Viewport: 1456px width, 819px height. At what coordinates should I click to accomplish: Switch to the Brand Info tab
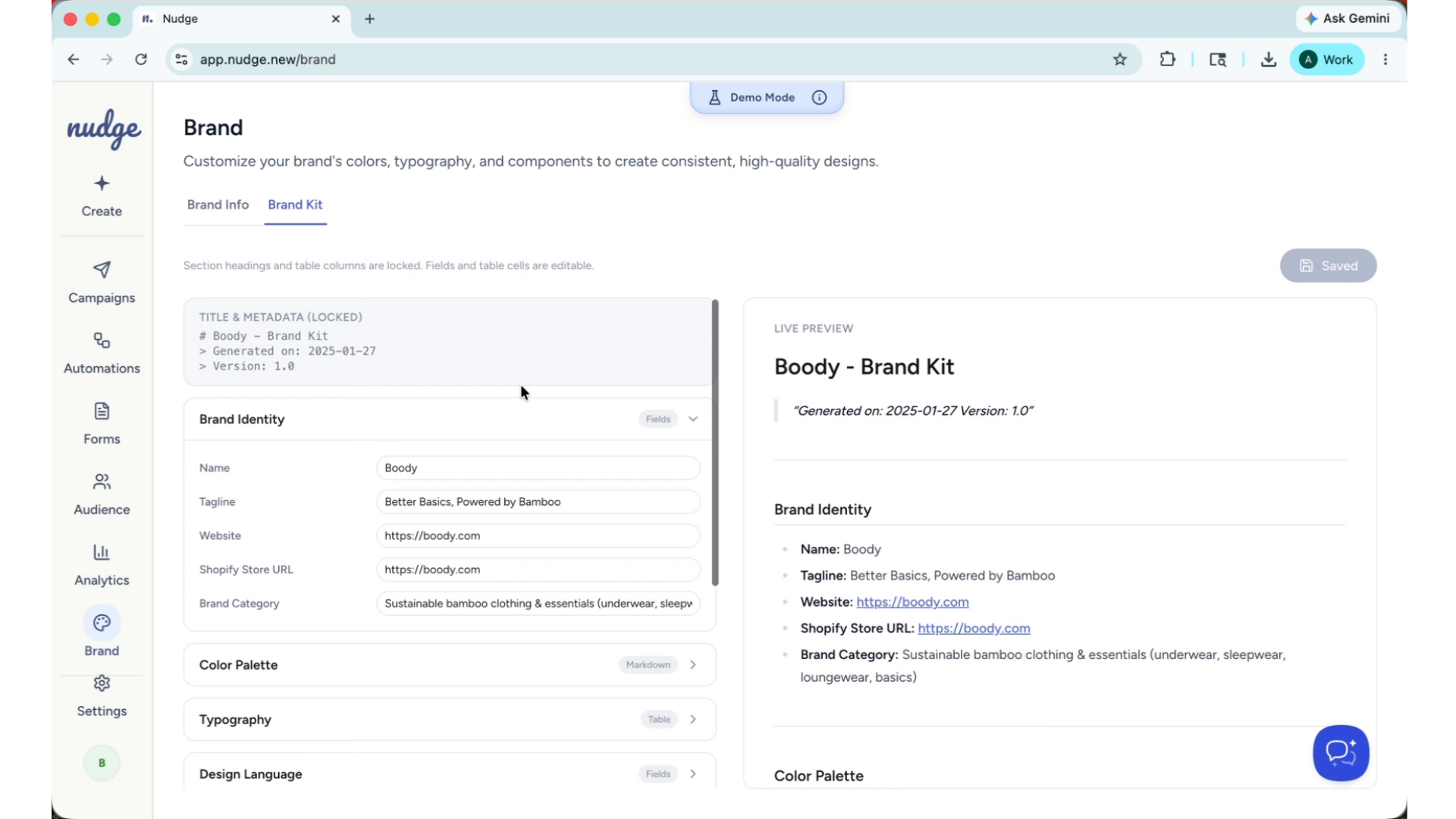pos(218,205)
